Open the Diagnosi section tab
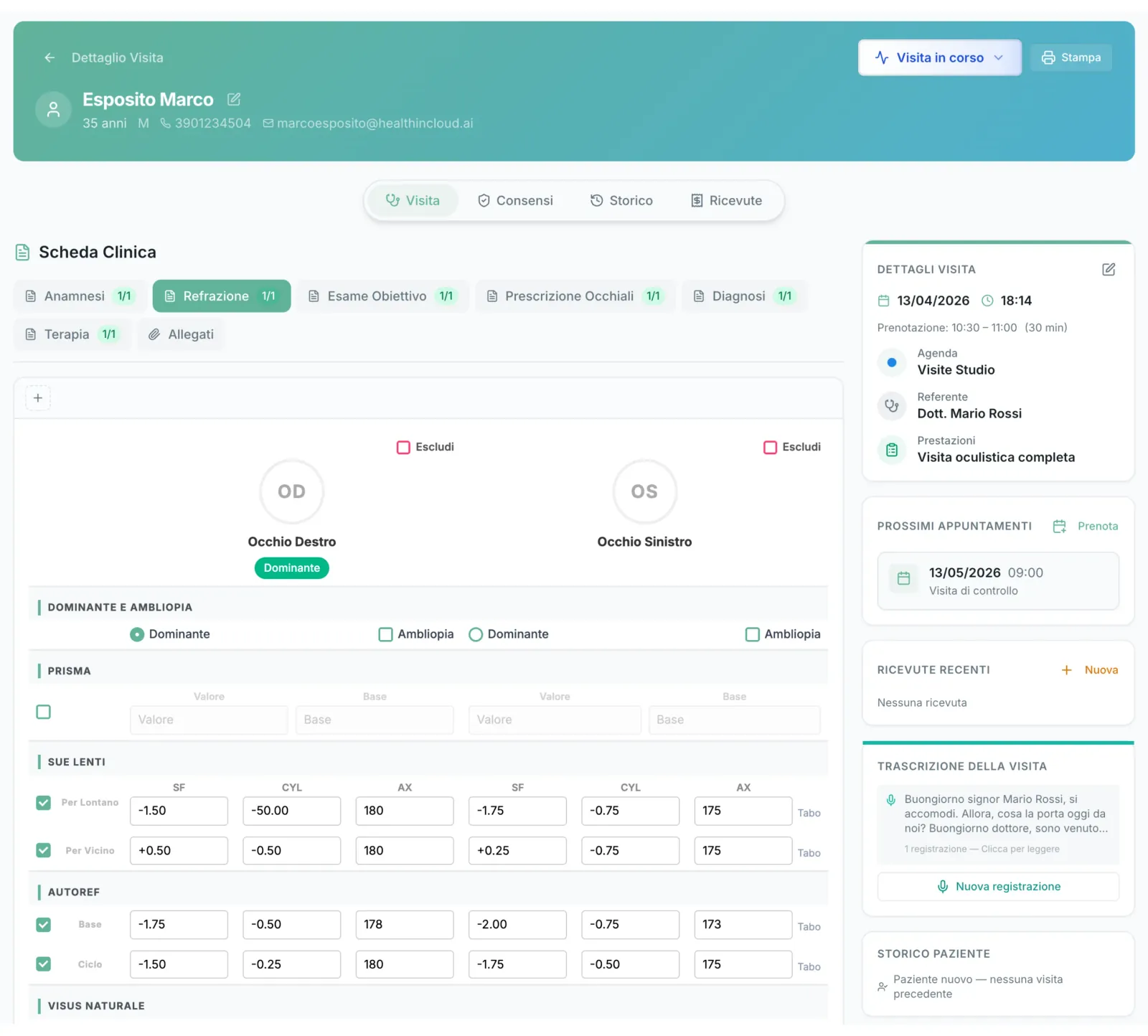The height and width of the screenshot is (1036, 1148). [x=744, y=296]
